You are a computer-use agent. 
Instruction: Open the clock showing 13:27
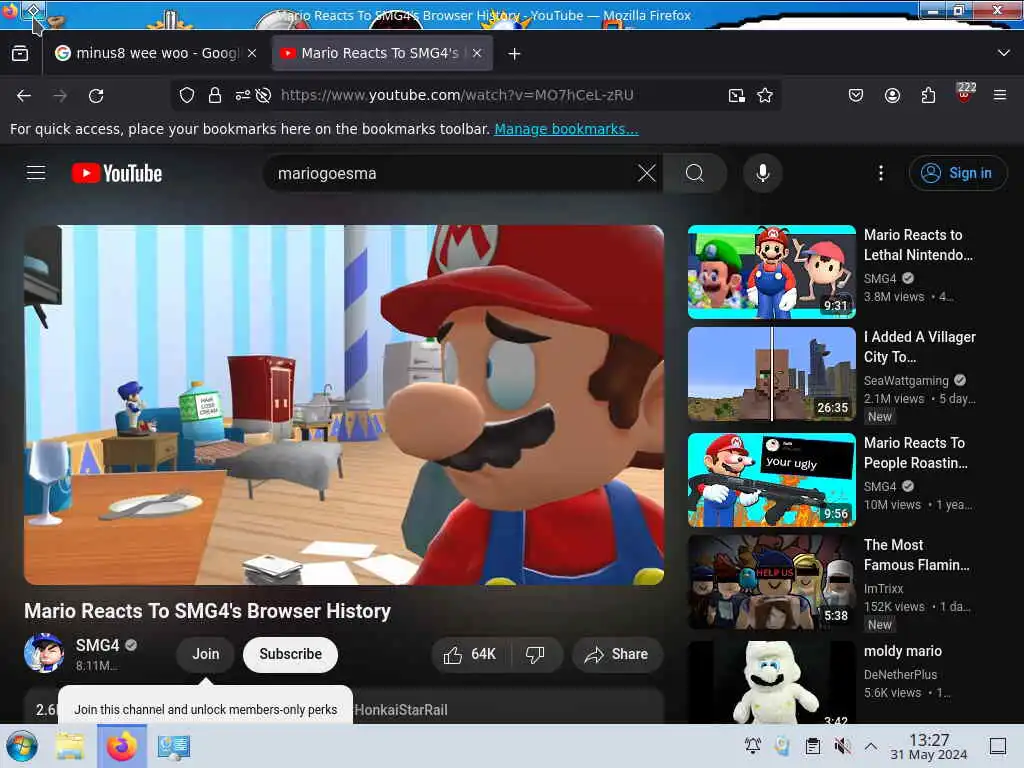tap(929, 746)
